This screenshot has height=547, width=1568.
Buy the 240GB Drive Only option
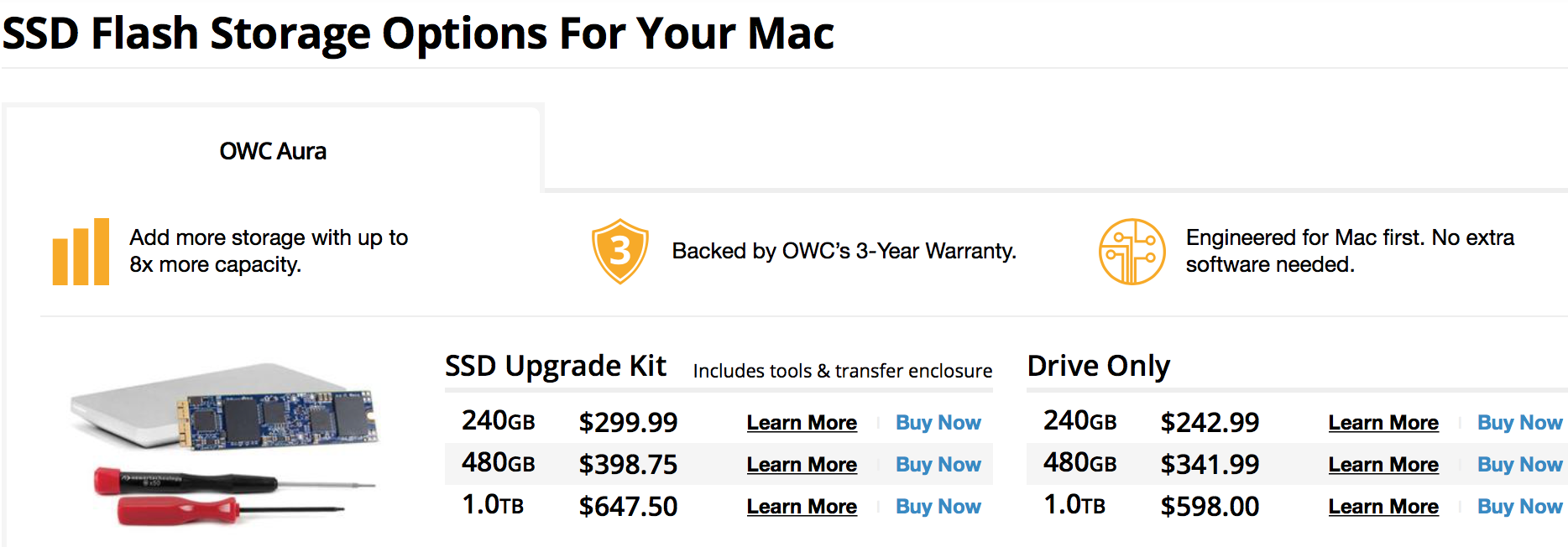tap(1519, 423)
